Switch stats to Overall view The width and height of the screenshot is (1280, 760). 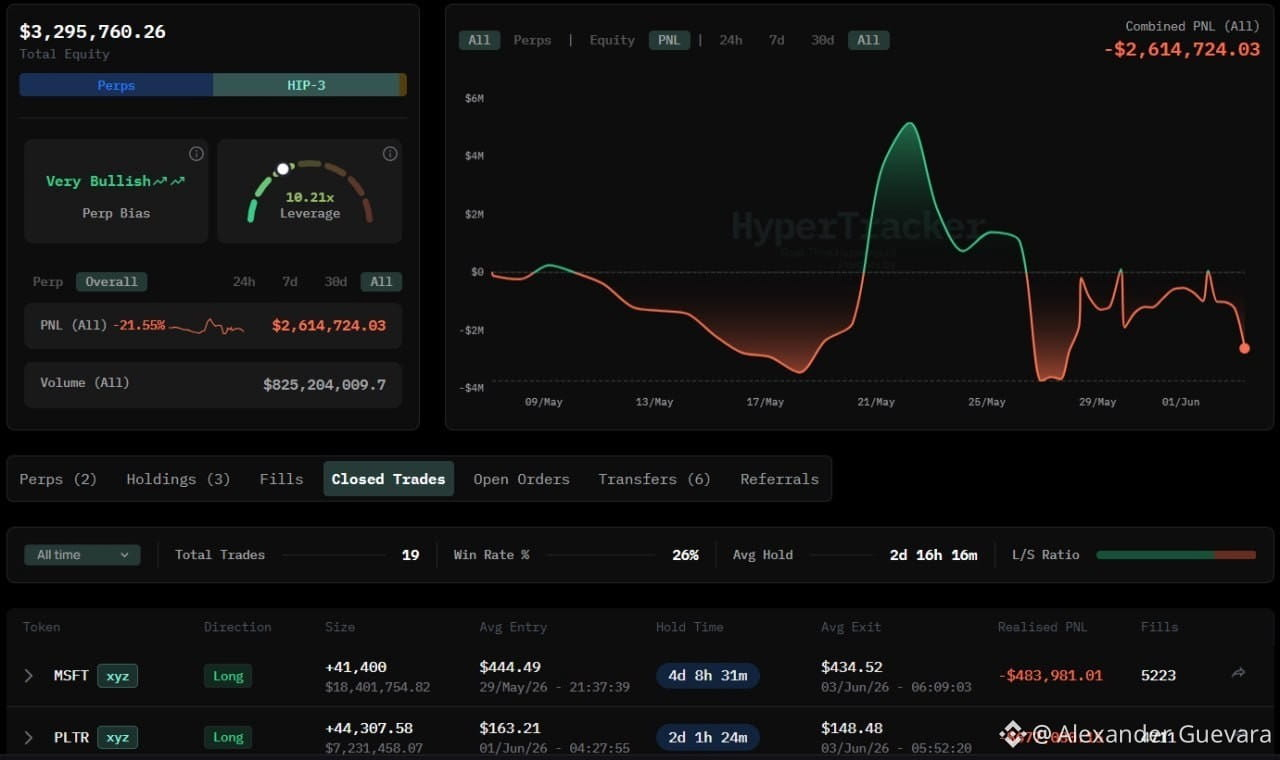(111, 282)
